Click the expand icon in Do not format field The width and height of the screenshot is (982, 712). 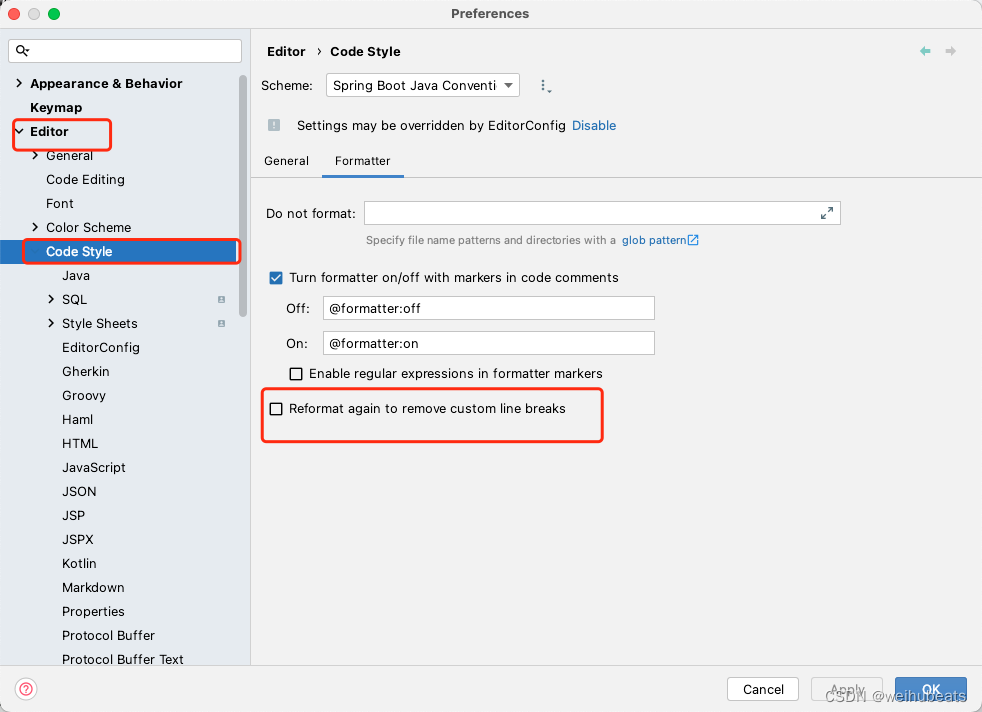pos(827,212)
